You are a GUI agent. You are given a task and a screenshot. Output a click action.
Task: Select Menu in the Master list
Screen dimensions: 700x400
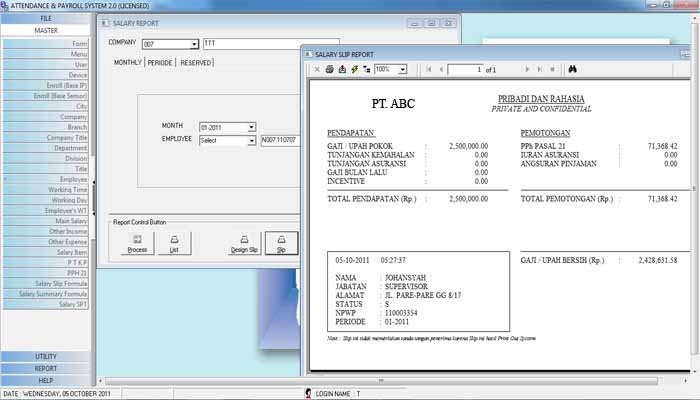[46, 54]
